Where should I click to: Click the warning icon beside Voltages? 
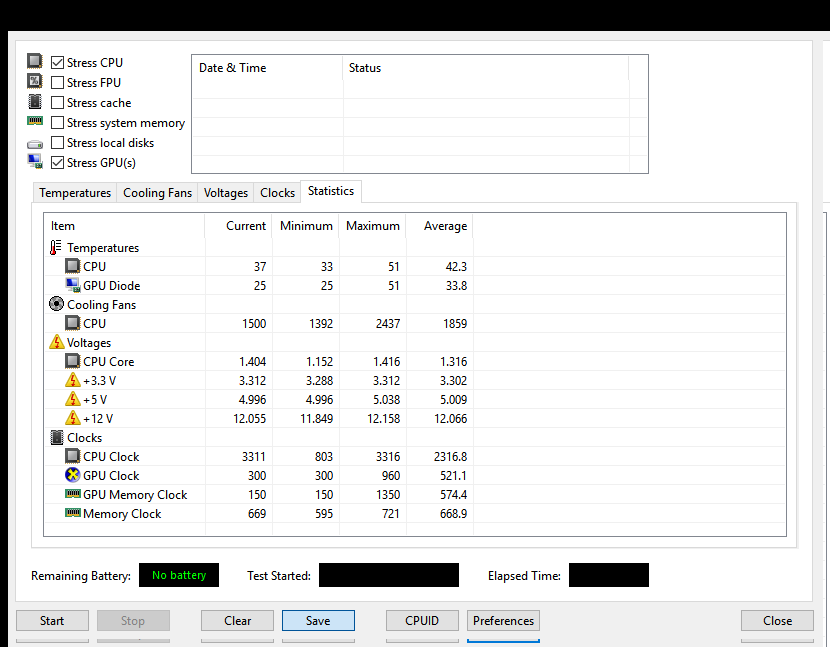56,343
